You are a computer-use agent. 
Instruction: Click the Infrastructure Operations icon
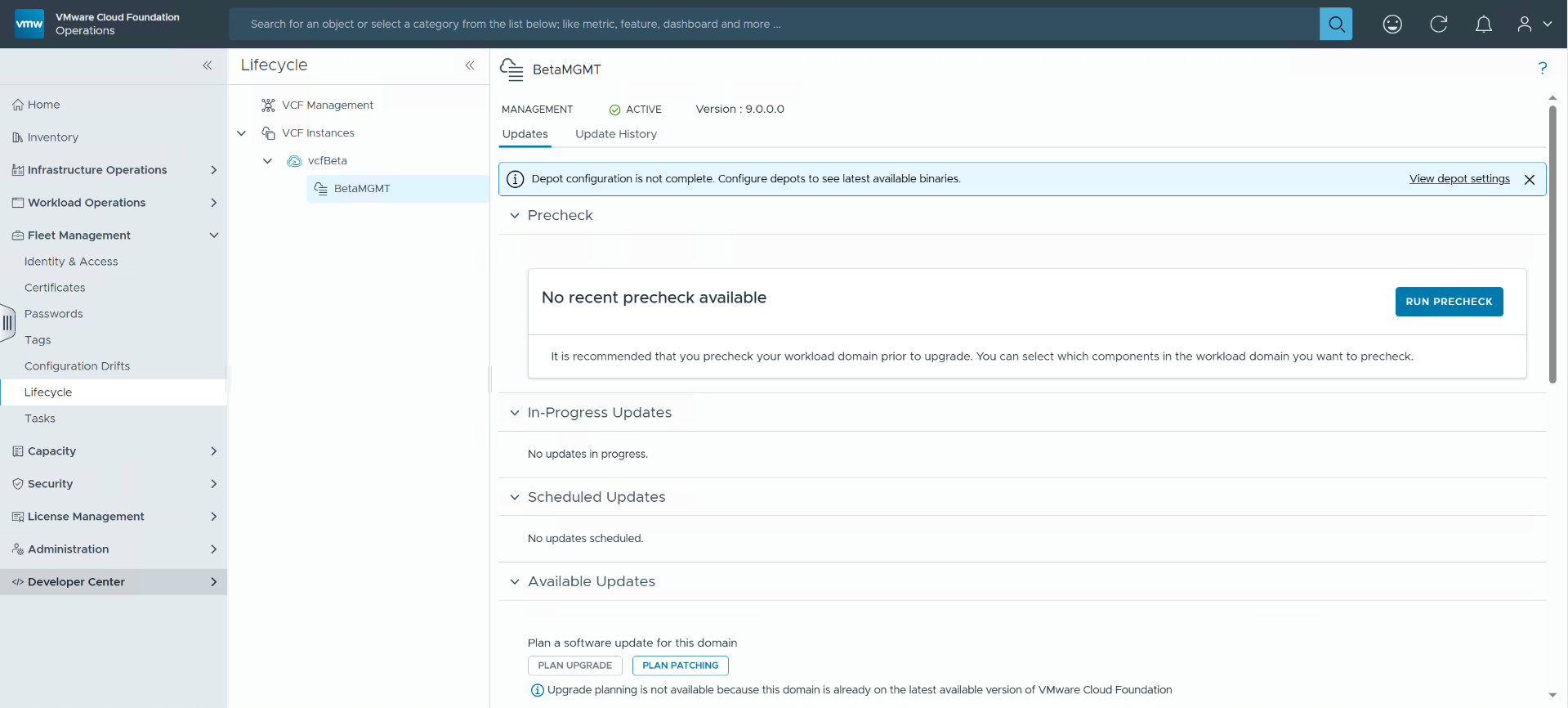pyautogui.click(x=18, y=170)
